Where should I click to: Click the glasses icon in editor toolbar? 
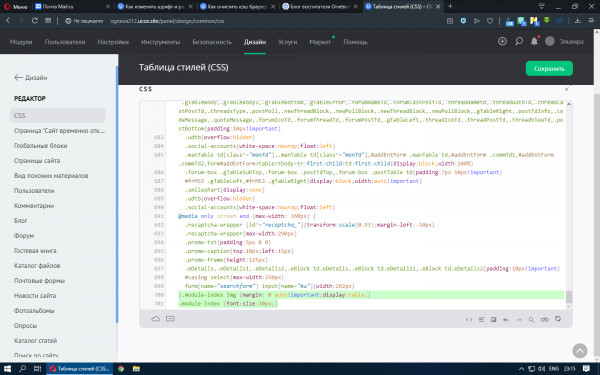[545, 320]
